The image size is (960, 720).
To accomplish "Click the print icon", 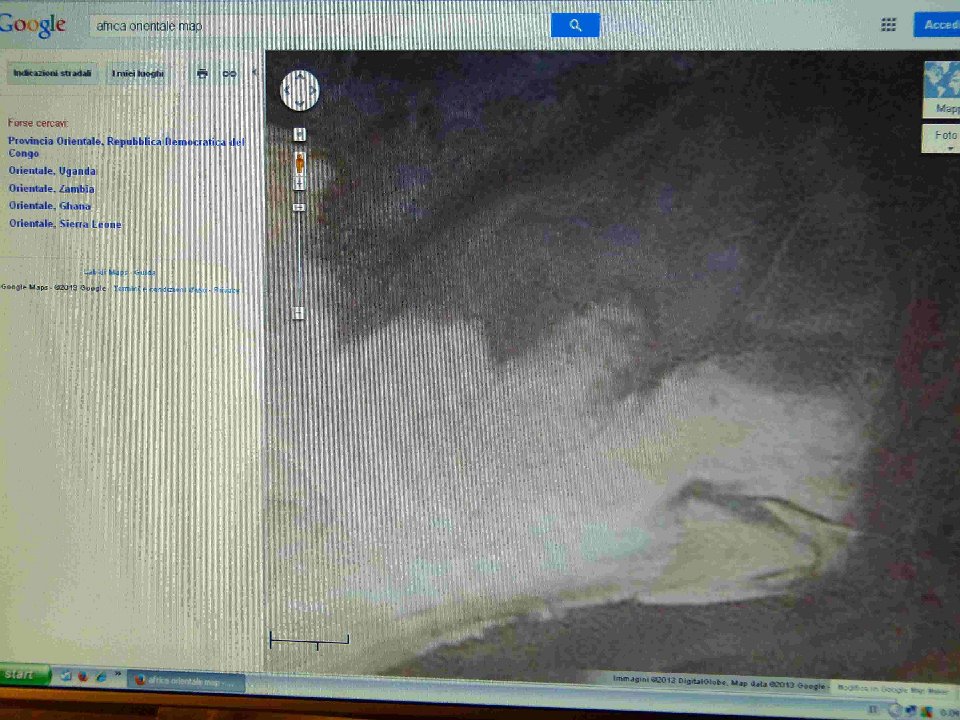I will tap(202, 74).
